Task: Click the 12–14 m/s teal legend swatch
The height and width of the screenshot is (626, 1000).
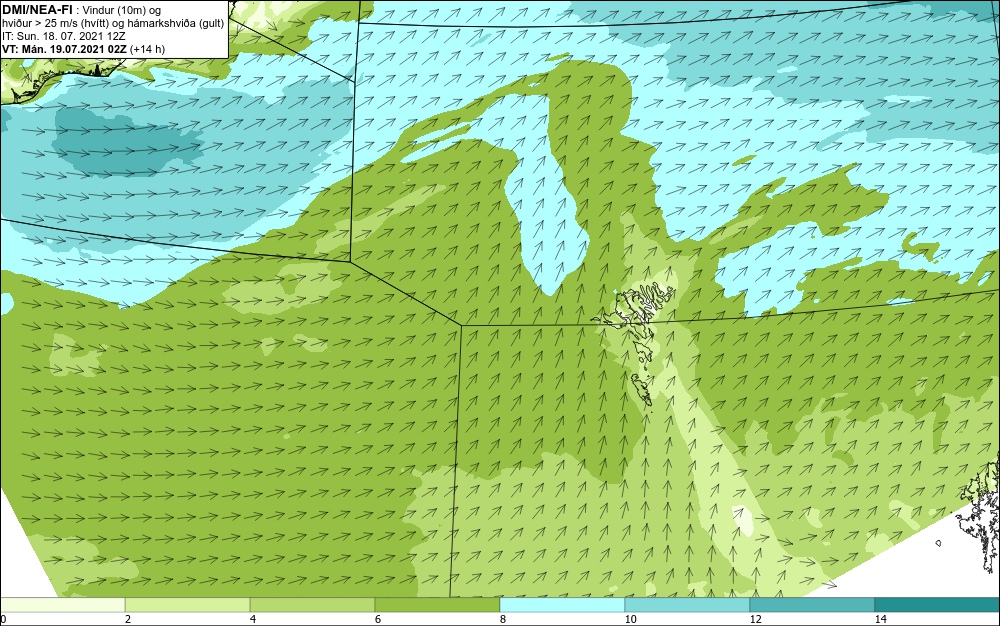Action: pos(812,605)
